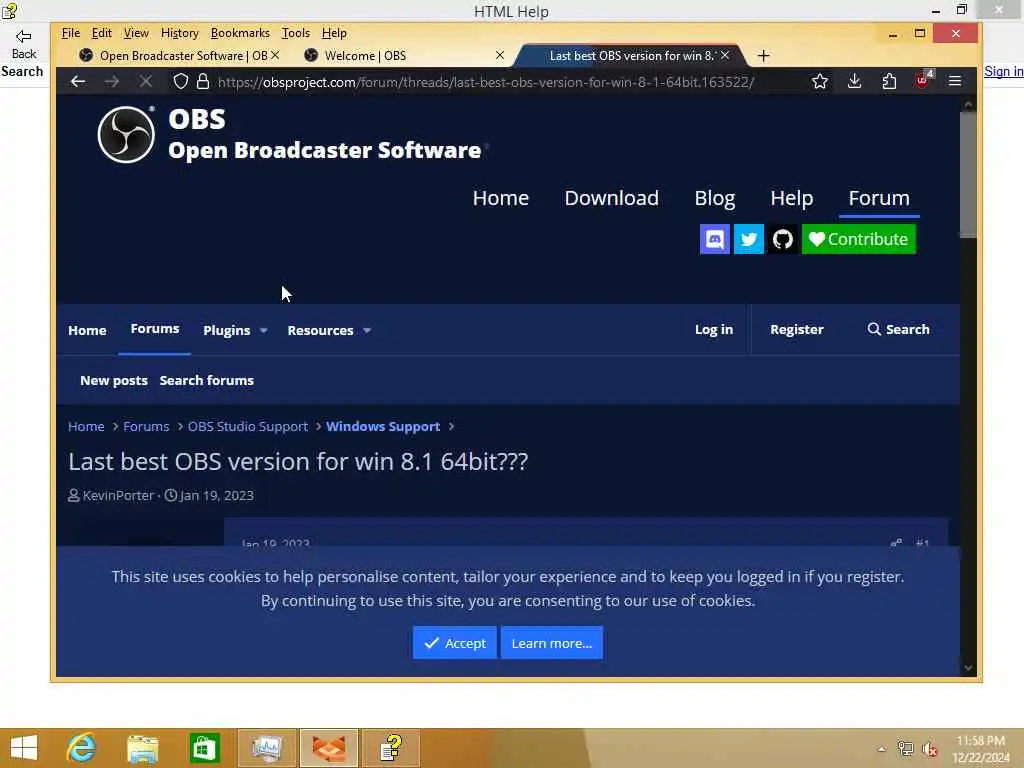Viewport: 1024px width, 768px height.
Task: Open a new tab with plus button
Action: pyautogui.click(x=763, y=56)
